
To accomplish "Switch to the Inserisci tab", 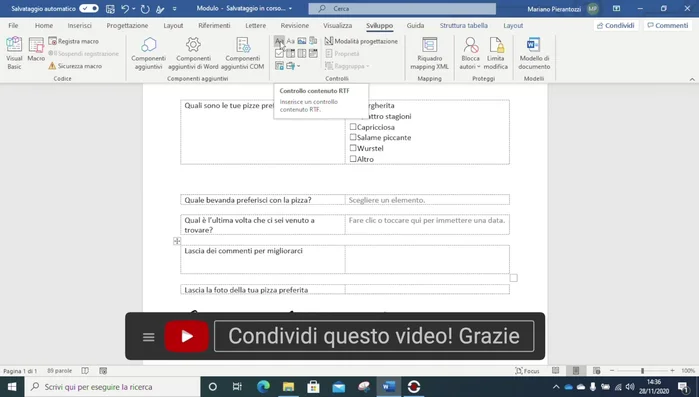I will coord(79,25).
